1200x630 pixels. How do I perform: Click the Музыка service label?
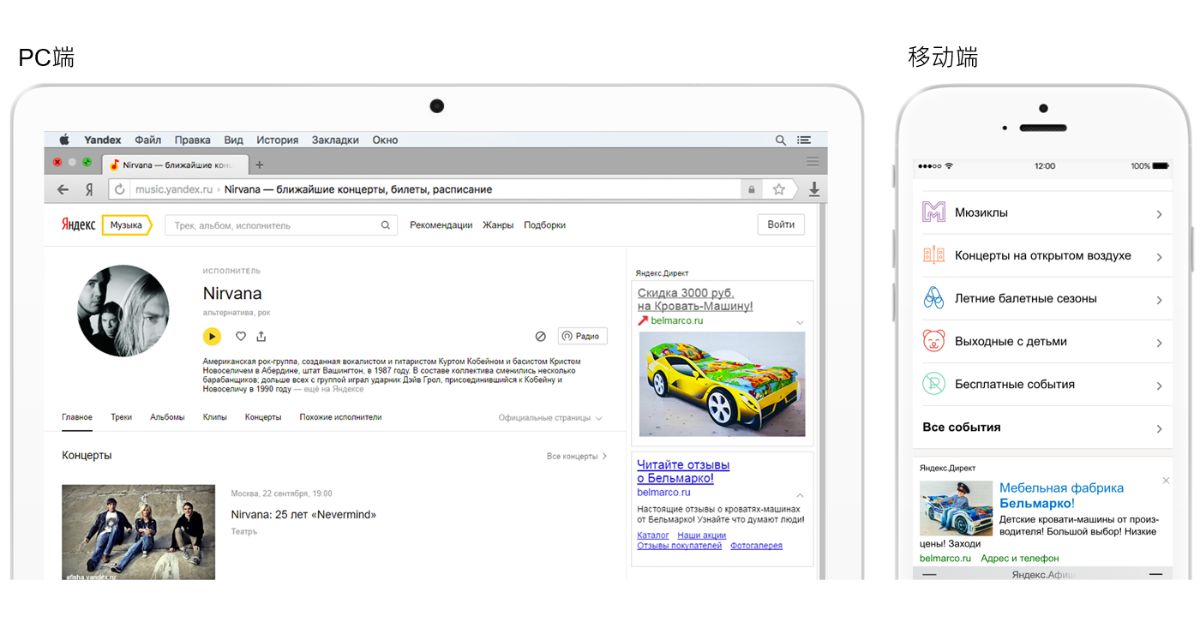tap(126, 225)
